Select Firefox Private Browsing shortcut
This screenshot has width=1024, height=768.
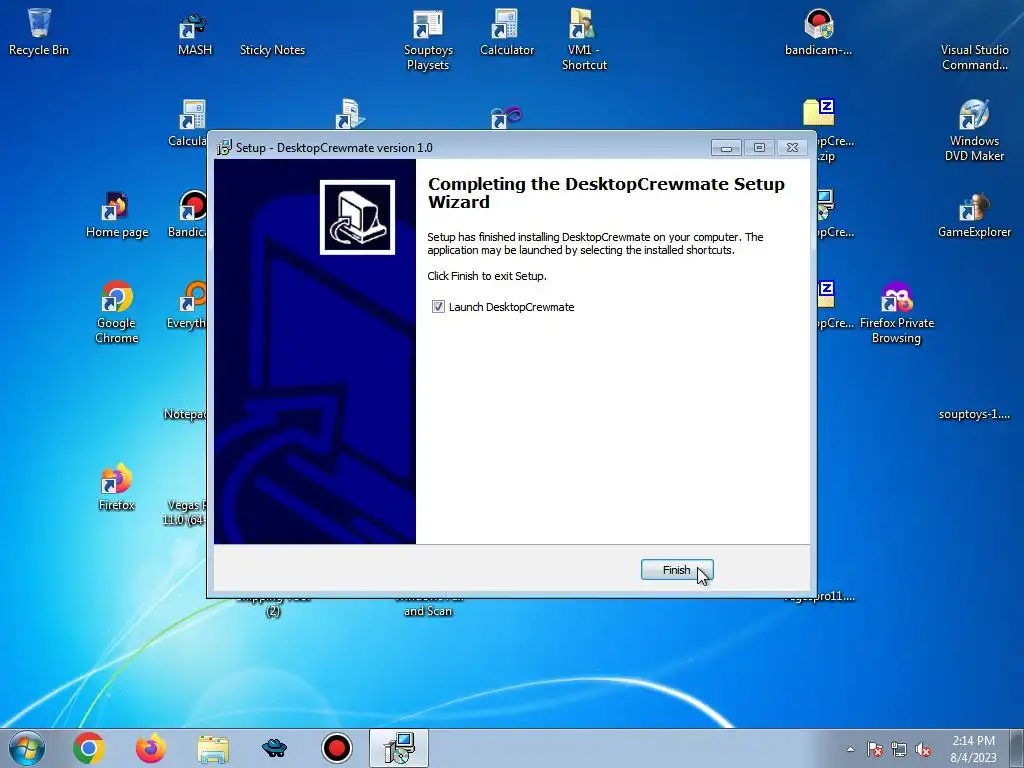tap(897, 313)
